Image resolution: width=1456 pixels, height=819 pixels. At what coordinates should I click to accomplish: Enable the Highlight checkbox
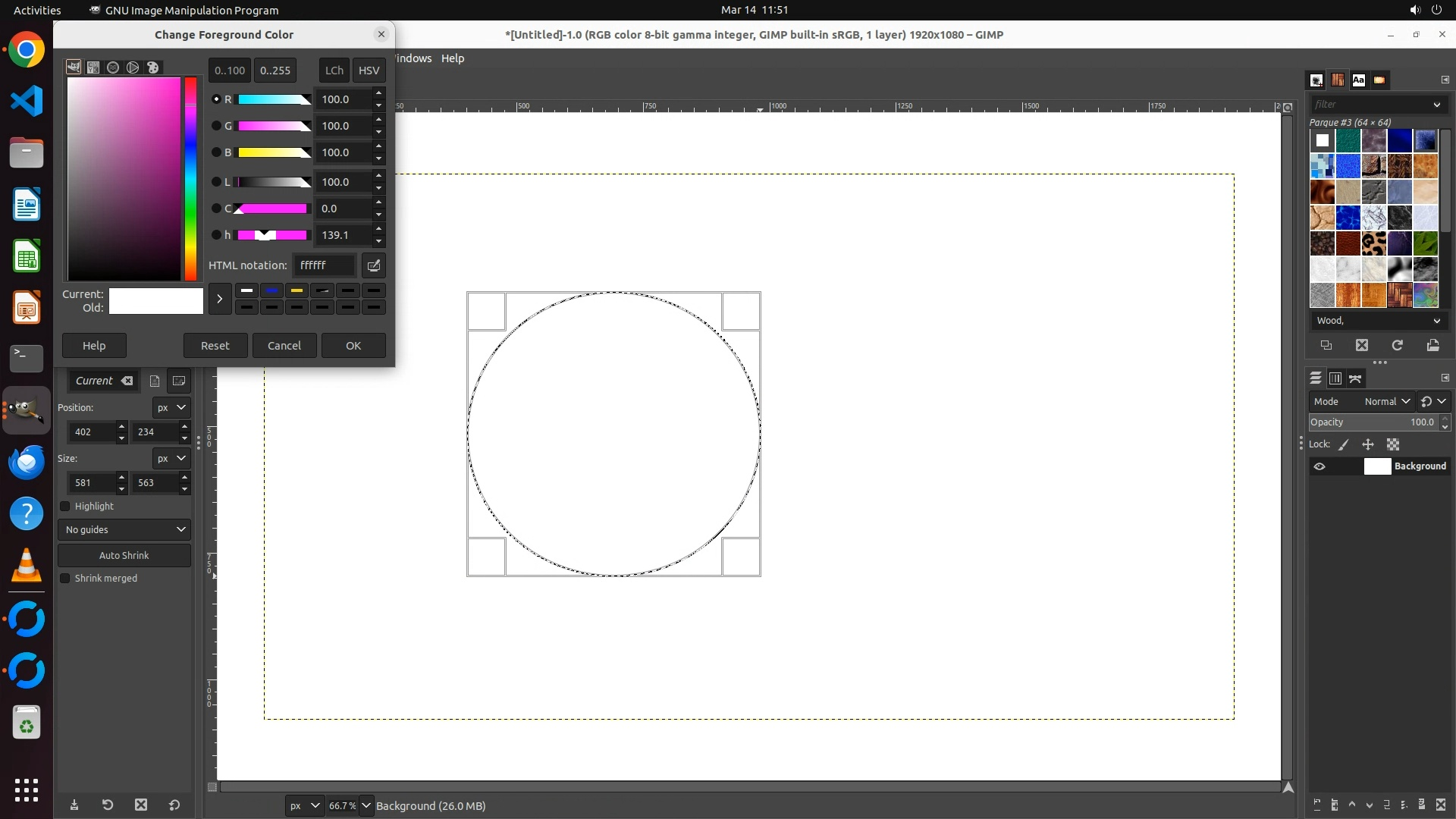(65, 506)
